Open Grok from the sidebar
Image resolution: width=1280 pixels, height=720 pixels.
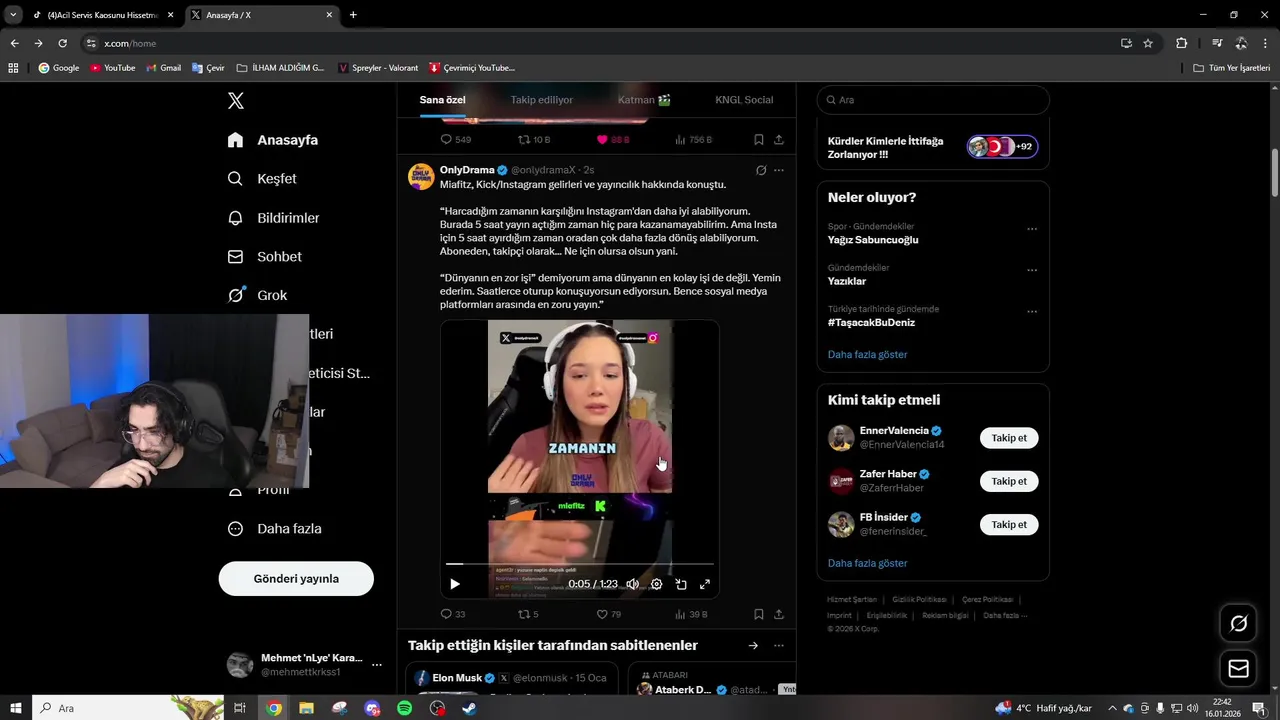tap(257, 295)
